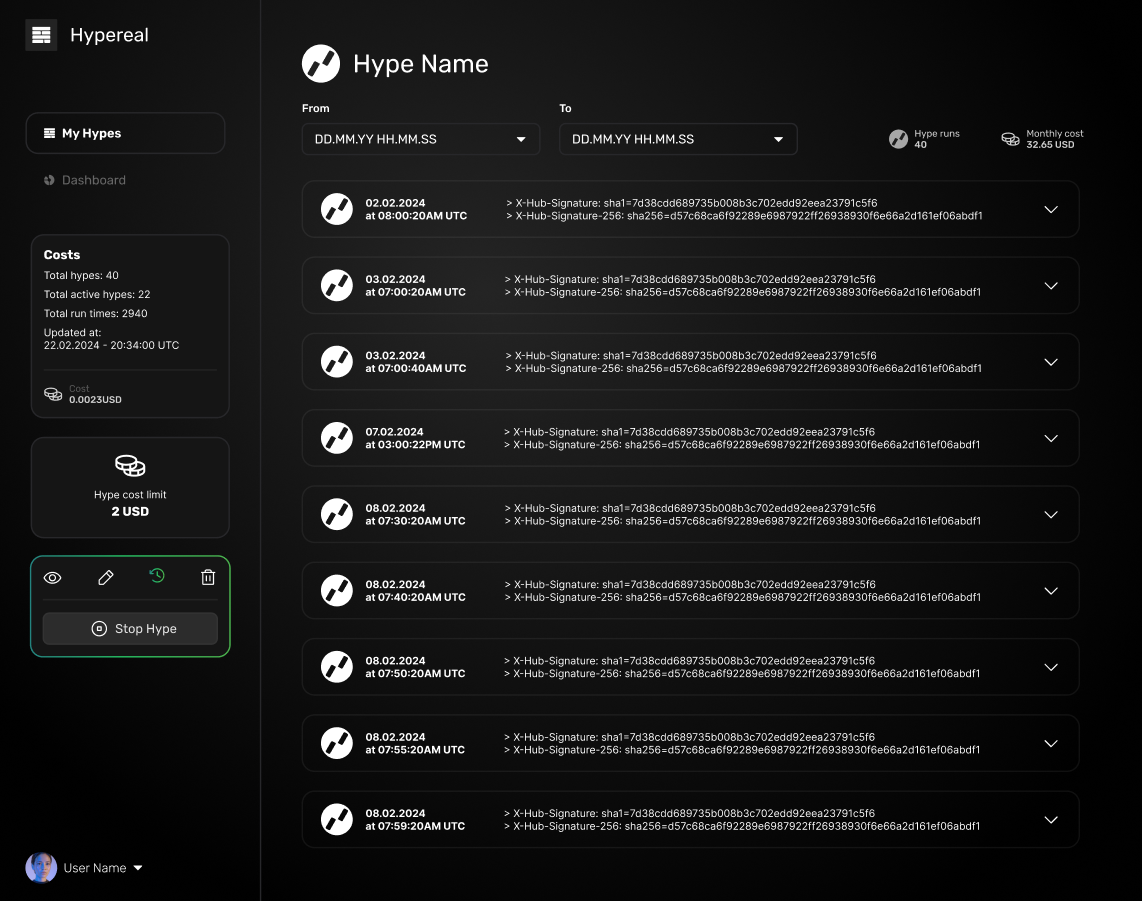Click the Hype cost limit coins icon
Image resolution: width=1142 pixels, height=901 pixels.
pyautogui.click(x=130, y=466)
